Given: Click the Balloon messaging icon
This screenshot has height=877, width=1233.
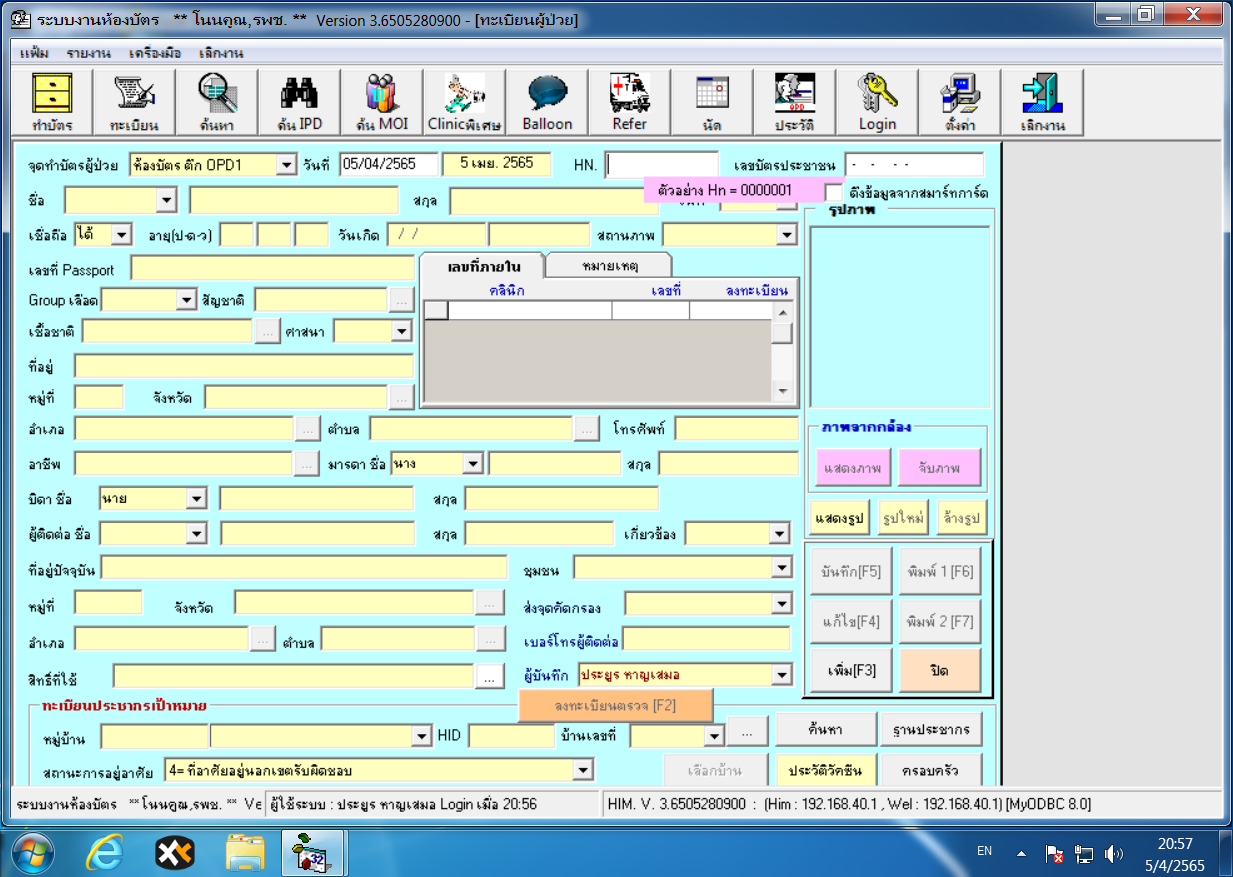Looking at the screenshot, I should click(x=546, y=100).
